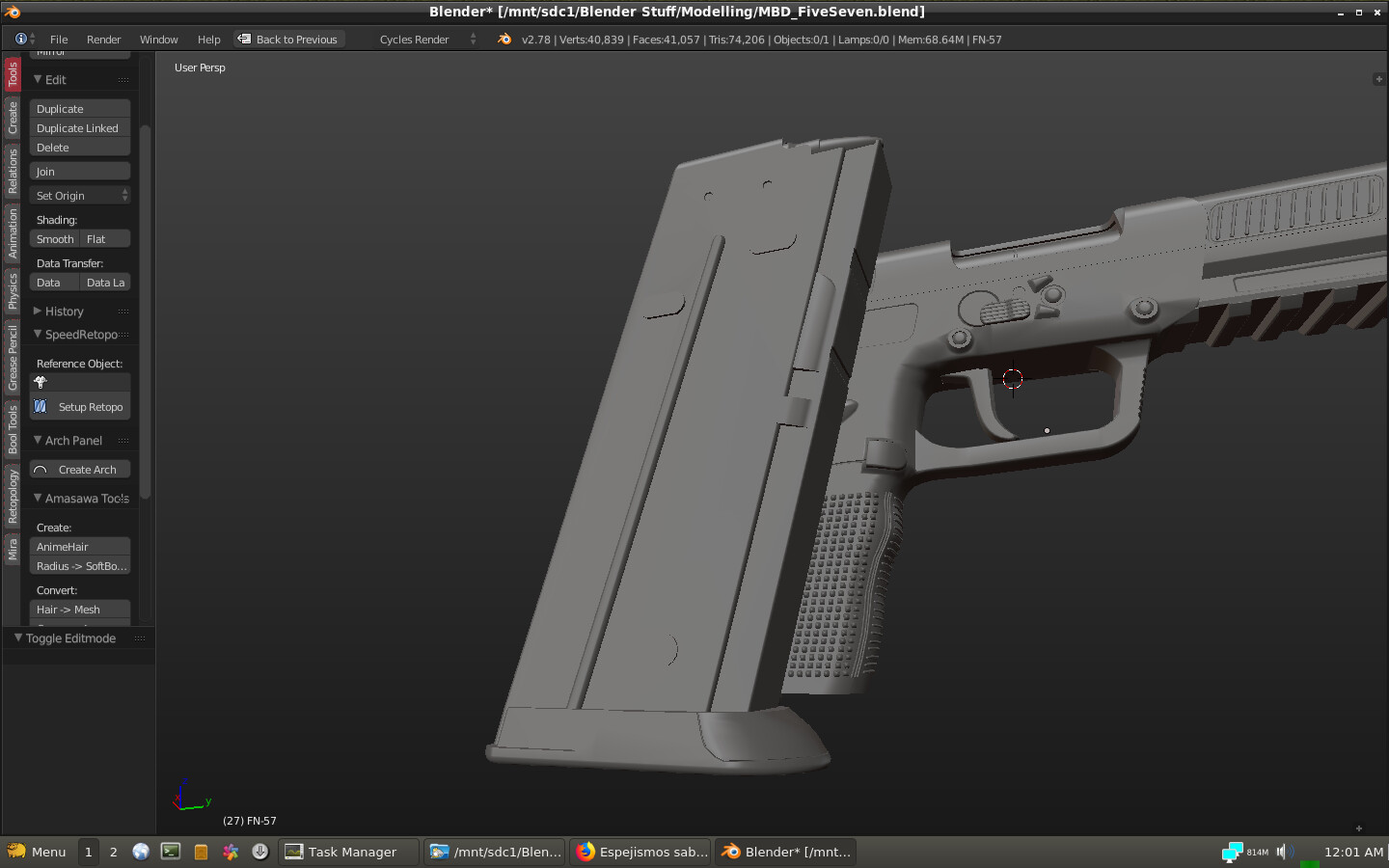Collapse the Arch Panel section
Screen dimensions: 1389x868
[38, 441]
